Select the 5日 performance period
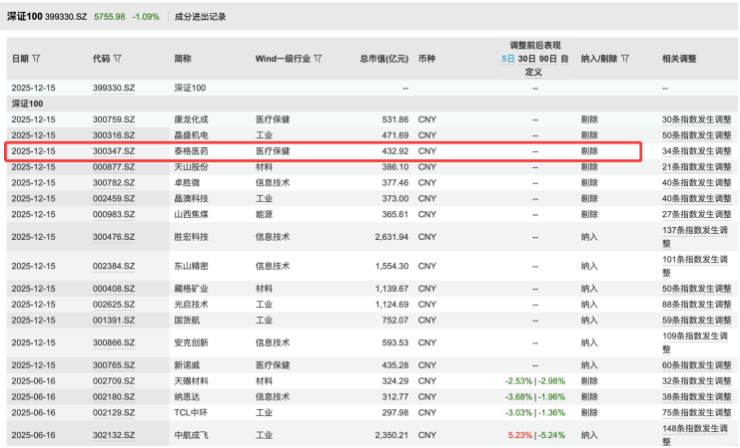Screen dimensions: 740x448 pos(508,59)
